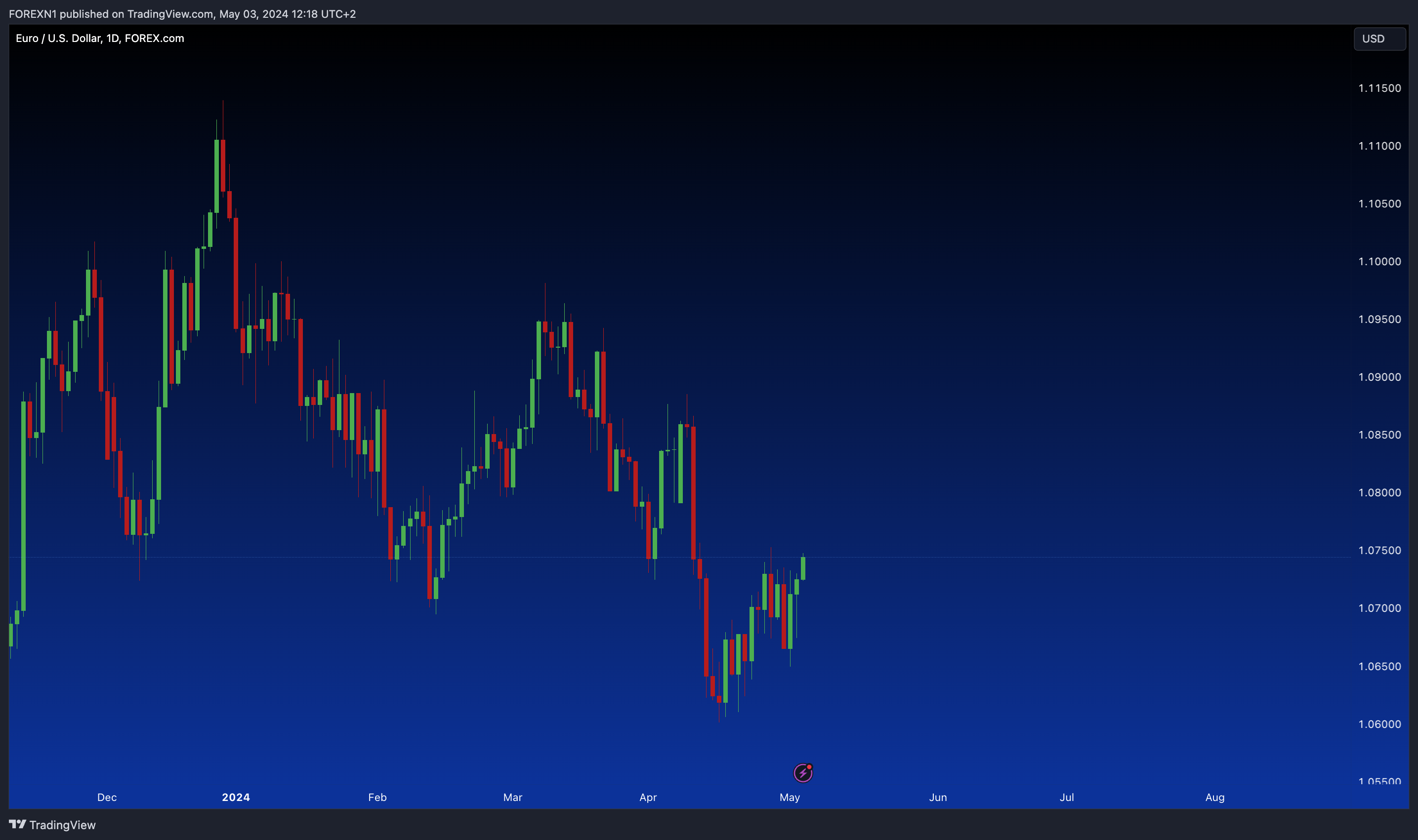Click the latest green candle near 1.07500
Viewport: 1418px width, 840px height.
803,568
